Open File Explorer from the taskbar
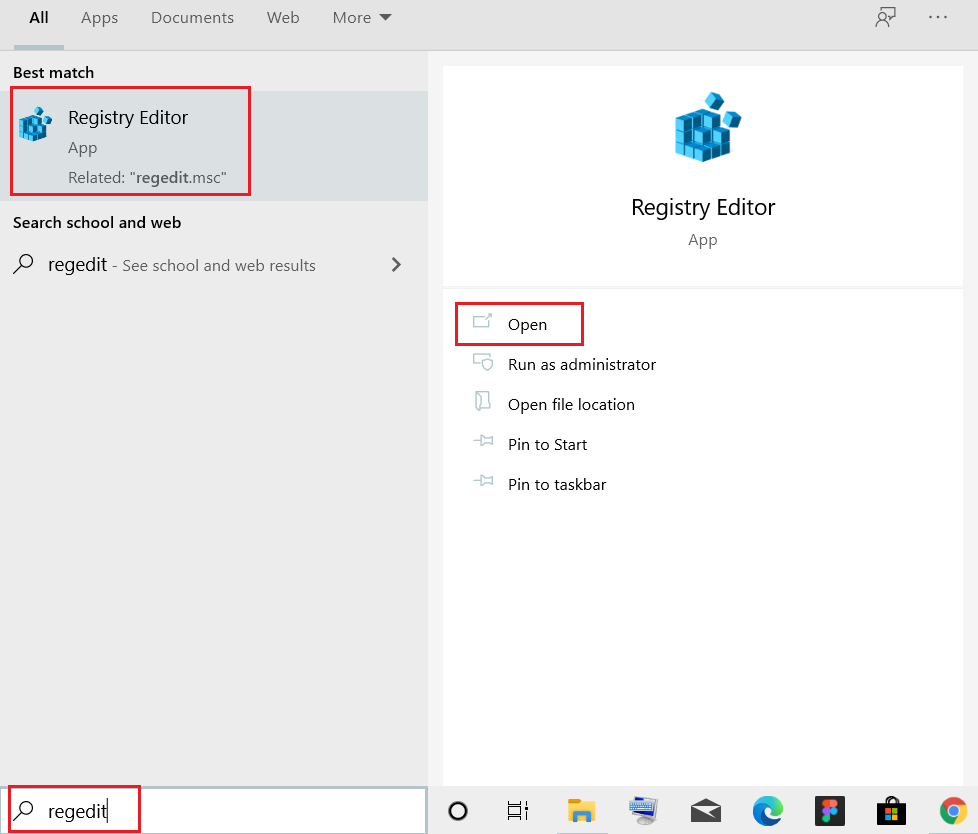Screen dimensions: 978x834 tap(583, 811)
